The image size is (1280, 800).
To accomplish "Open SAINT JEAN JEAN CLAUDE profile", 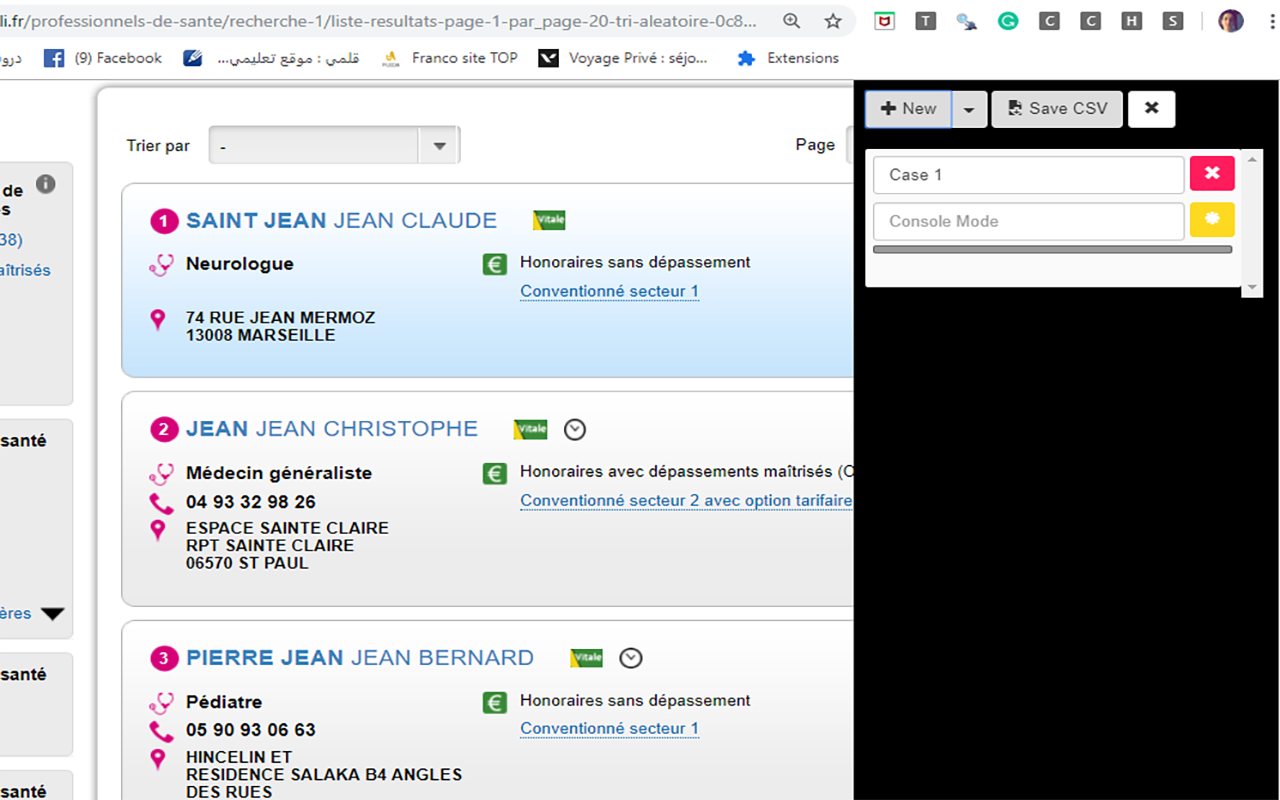I will (341, 221).
